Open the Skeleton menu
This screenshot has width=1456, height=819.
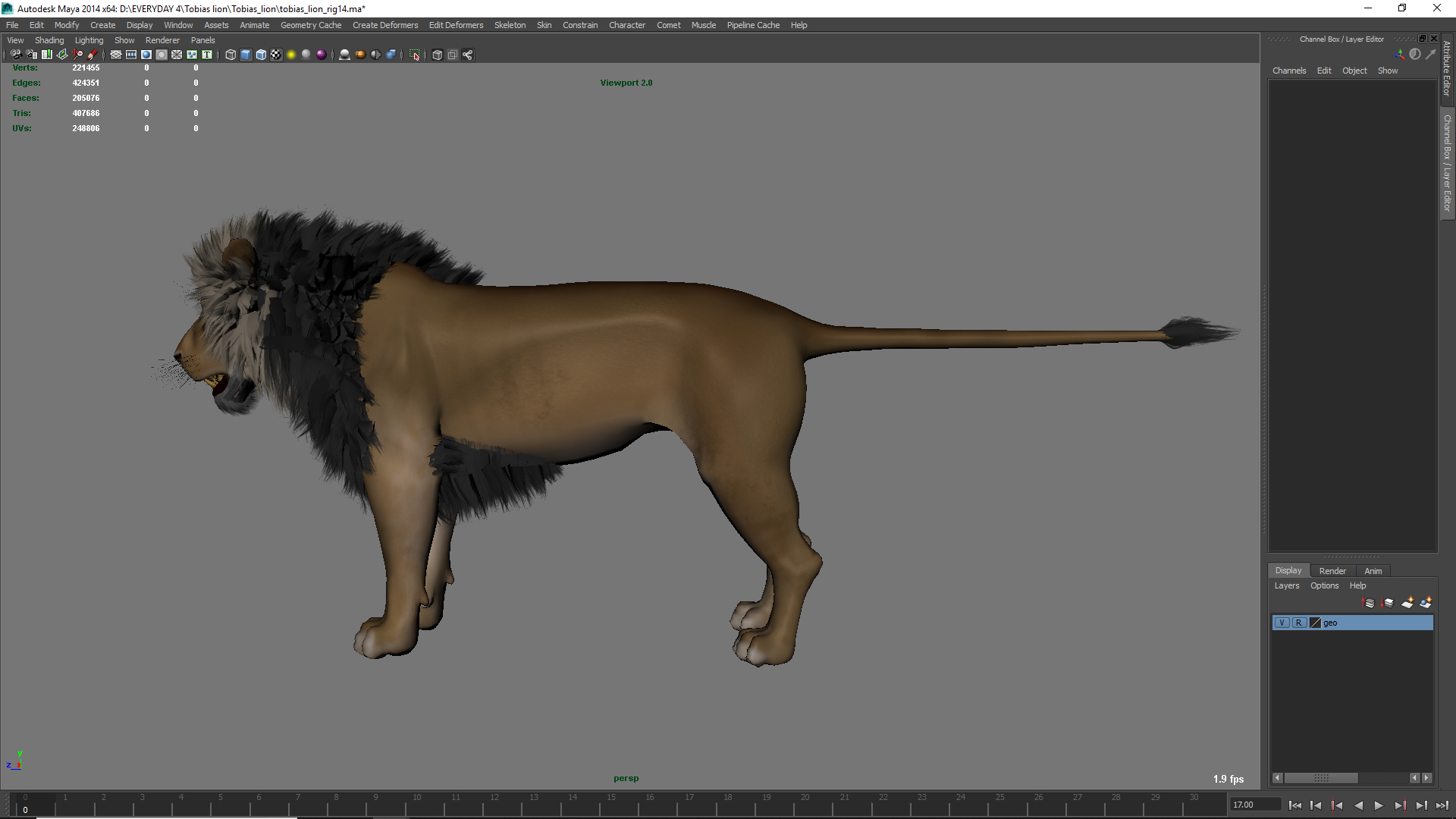coord(510,25)
